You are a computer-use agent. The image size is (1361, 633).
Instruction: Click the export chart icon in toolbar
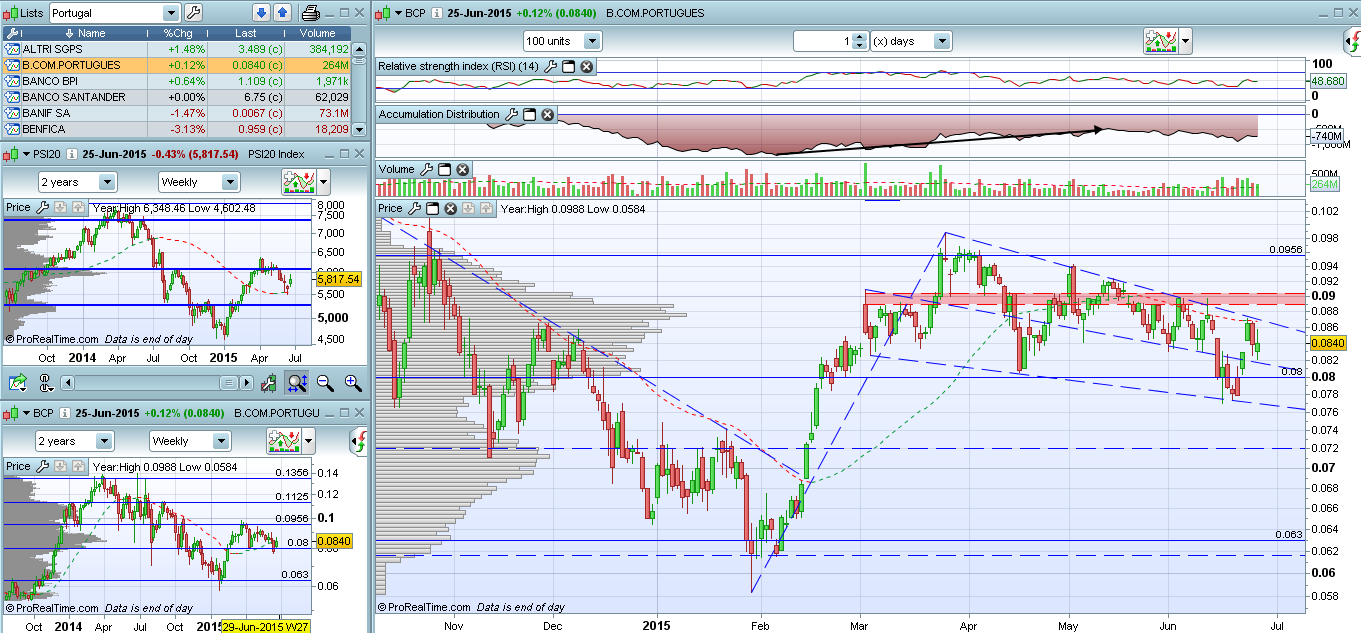point(18,382)
